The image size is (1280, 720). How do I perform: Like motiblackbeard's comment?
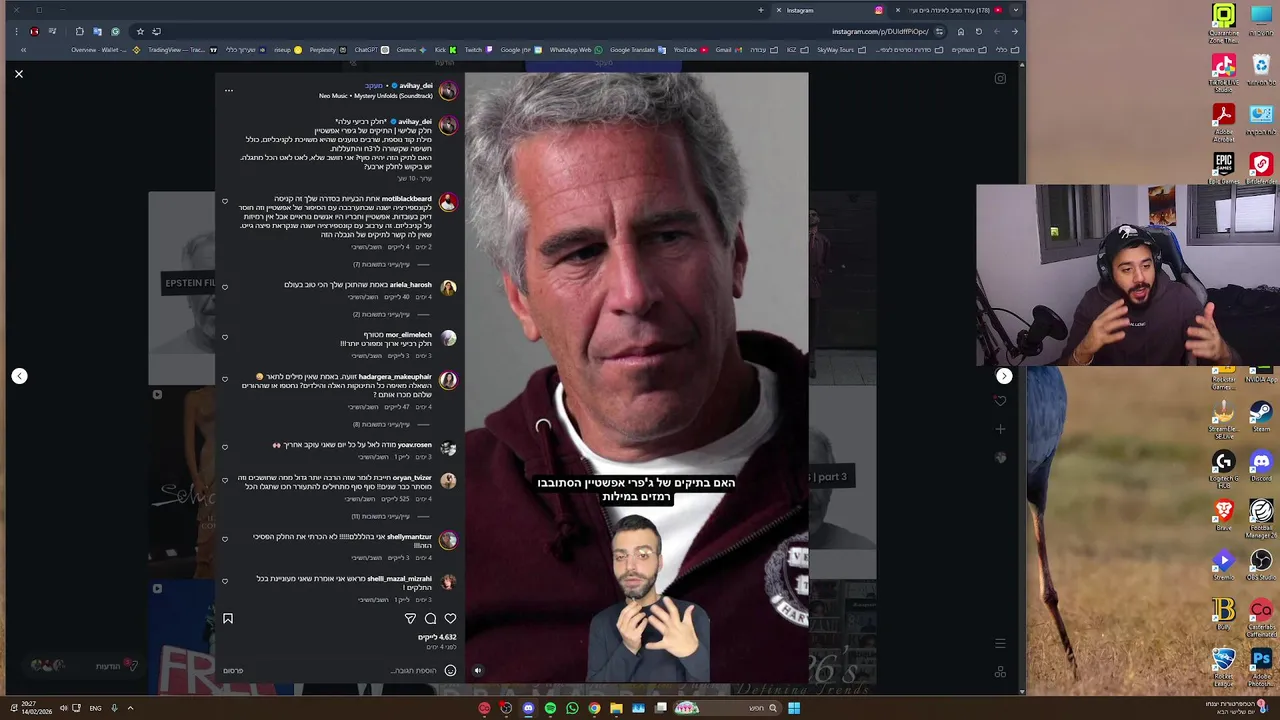coord(225,202)
